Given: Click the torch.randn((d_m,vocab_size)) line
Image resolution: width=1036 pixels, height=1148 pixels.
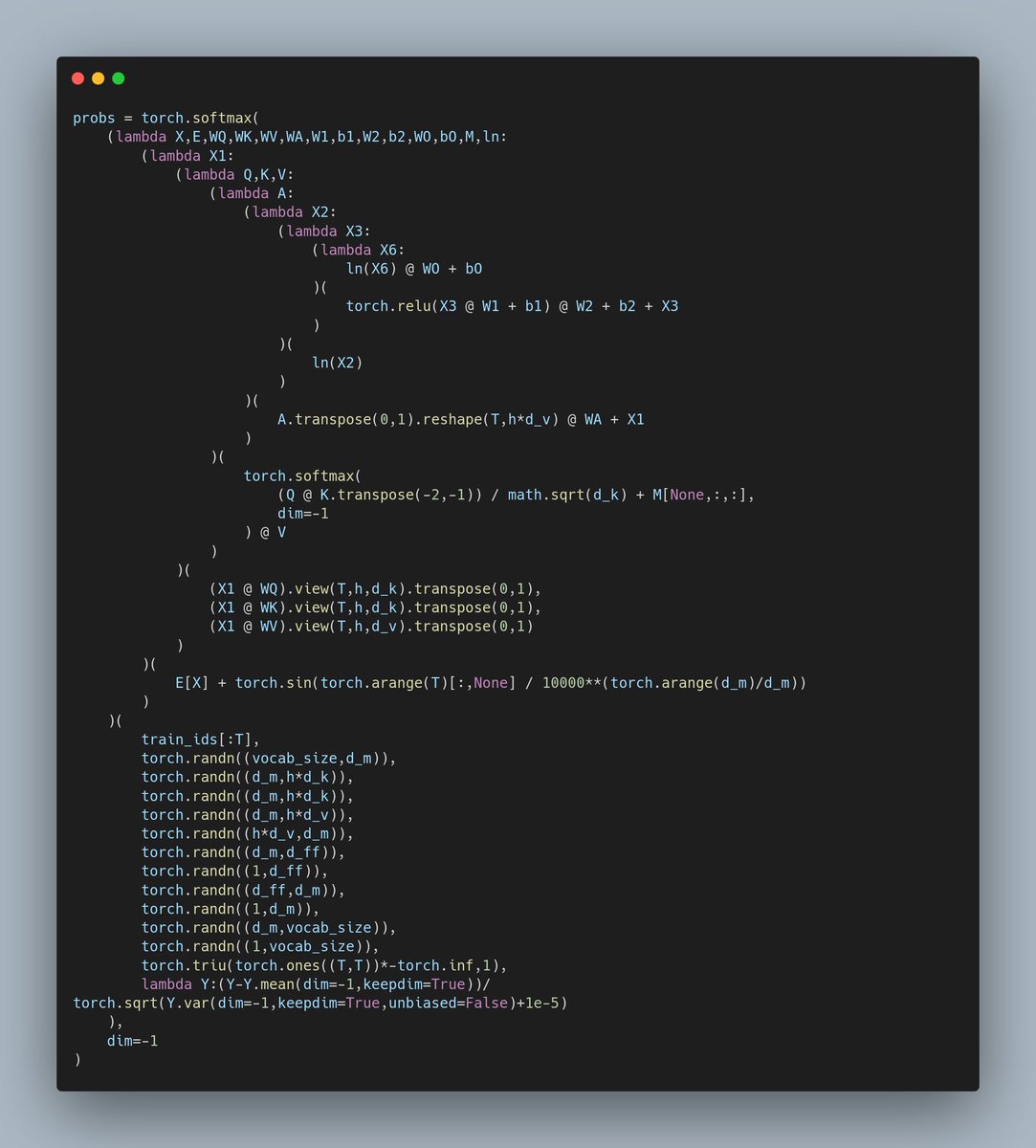Looking at the screenshot, I should (269, 928).
